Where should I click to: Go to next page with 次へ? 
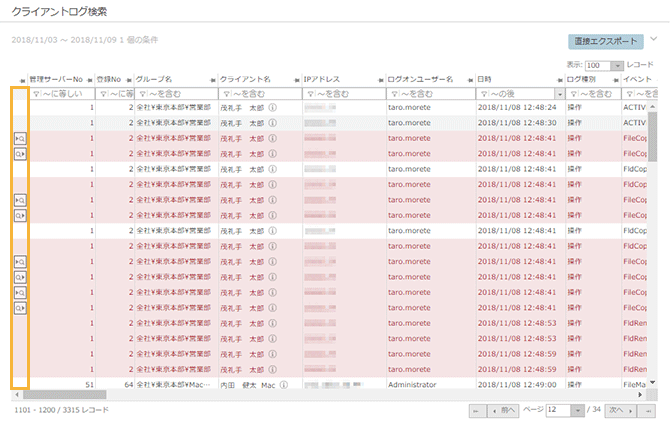point(619,410)
